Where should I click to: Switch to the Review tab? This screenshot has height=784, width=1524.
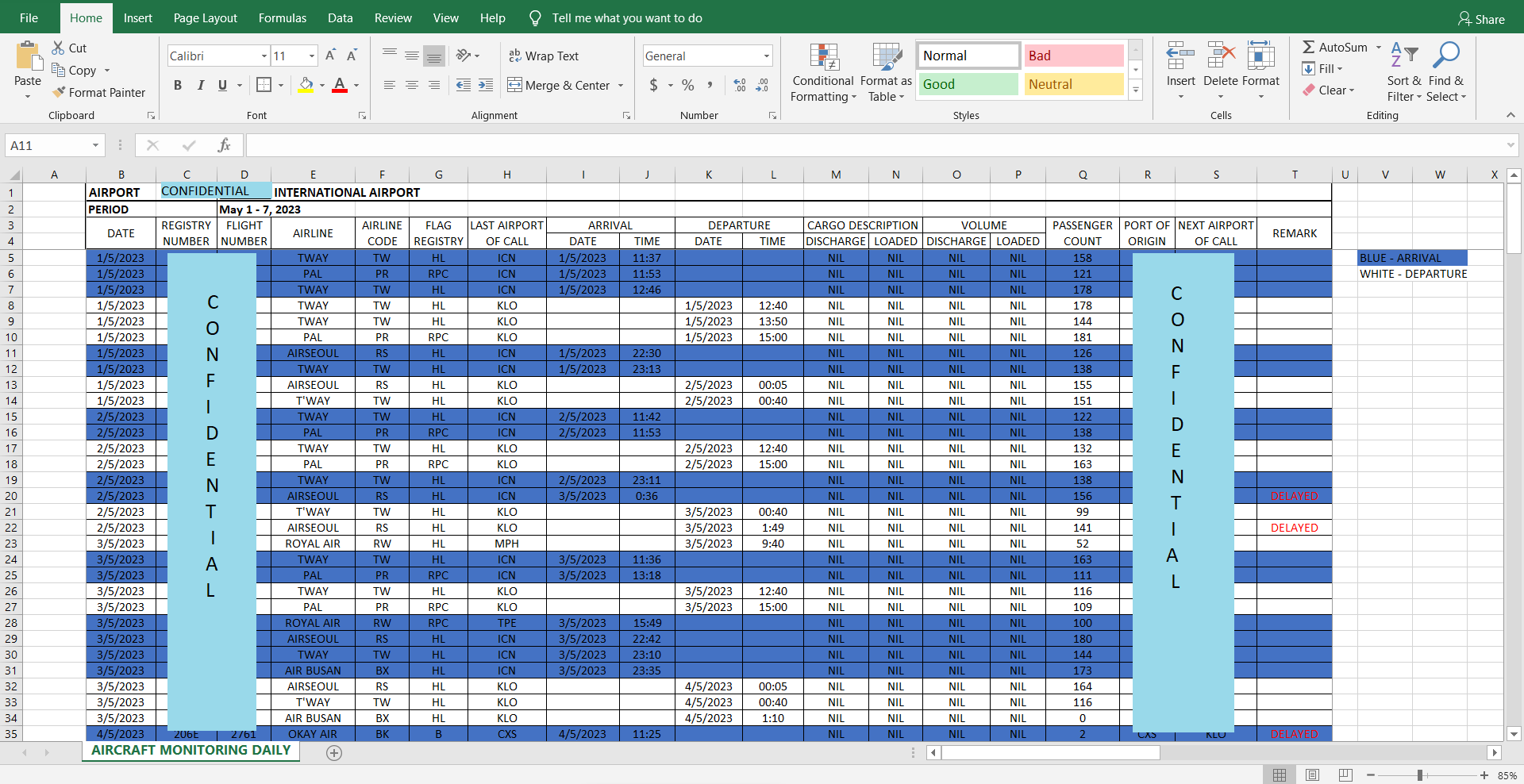point(393,17)
